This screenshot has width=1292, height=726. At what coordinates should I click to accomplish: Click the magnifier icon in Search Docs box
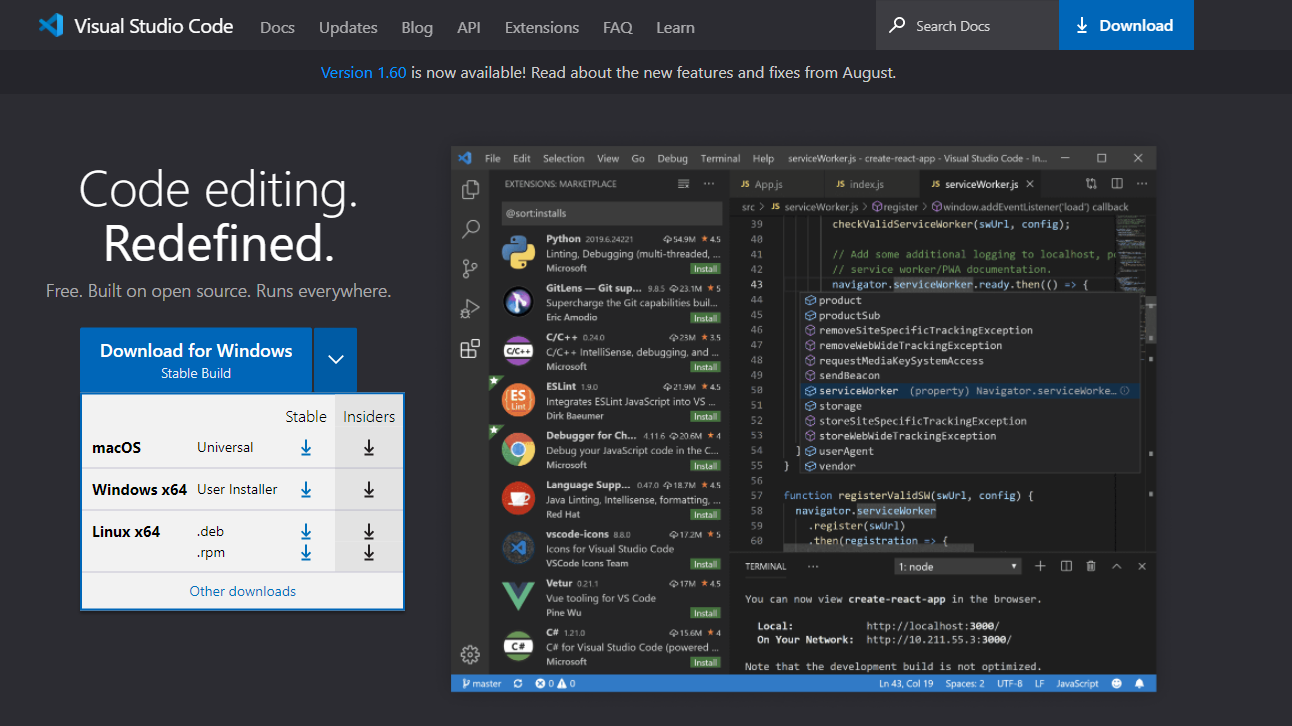tap(898, 25)
